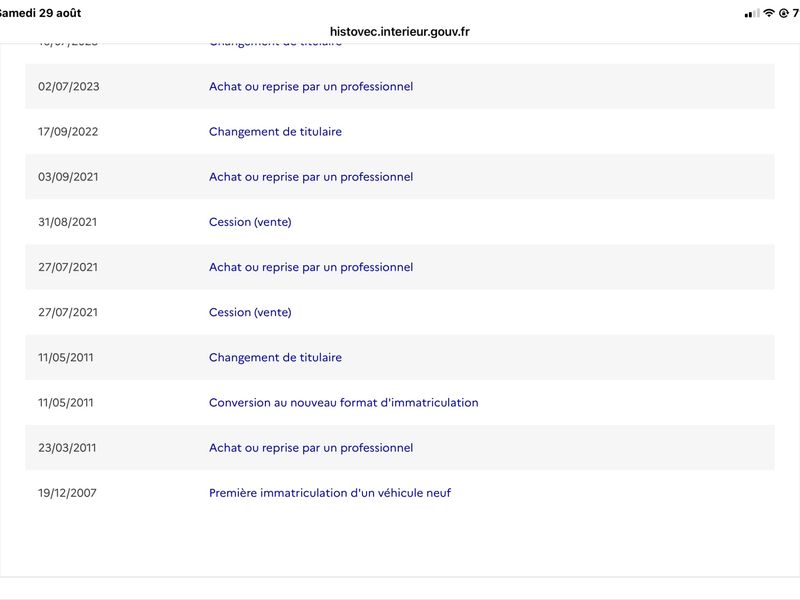Select the 27/07/2021 Achat ou reprise par un professionnel row
This screenshot has width=800, height=600.
(x=400, y=267)
